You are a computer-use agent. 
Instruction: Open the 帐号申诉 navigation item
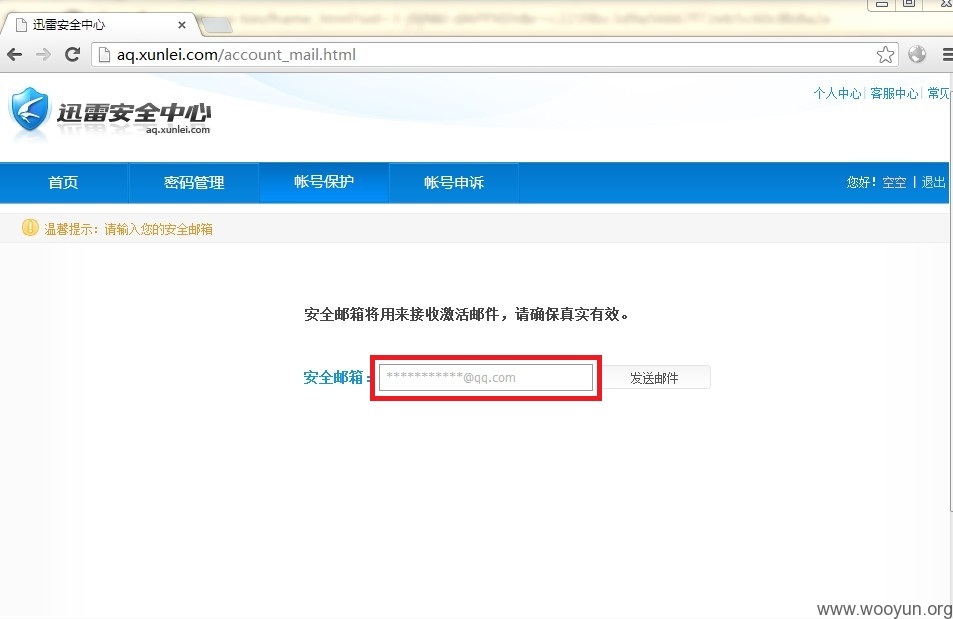point(454,182)
